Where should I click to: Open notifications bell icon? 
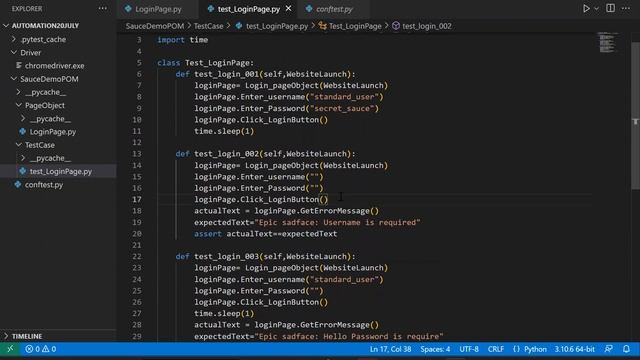coord(626,349)
